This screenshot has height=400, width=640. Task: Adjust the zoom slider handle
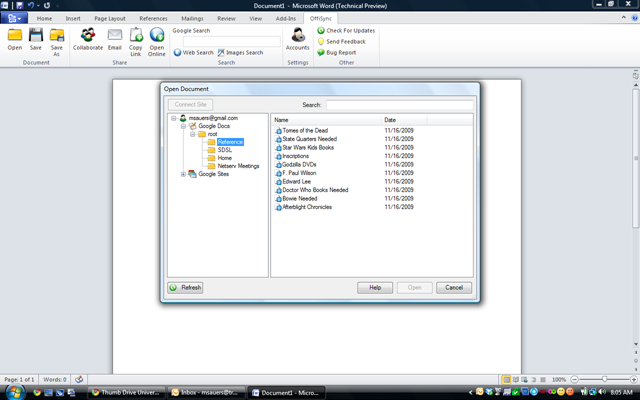click(604, 380)
